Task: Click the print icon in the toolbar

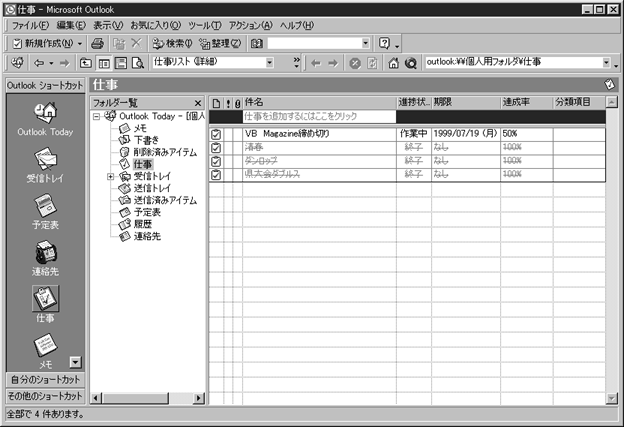Action: coord(97,44)
